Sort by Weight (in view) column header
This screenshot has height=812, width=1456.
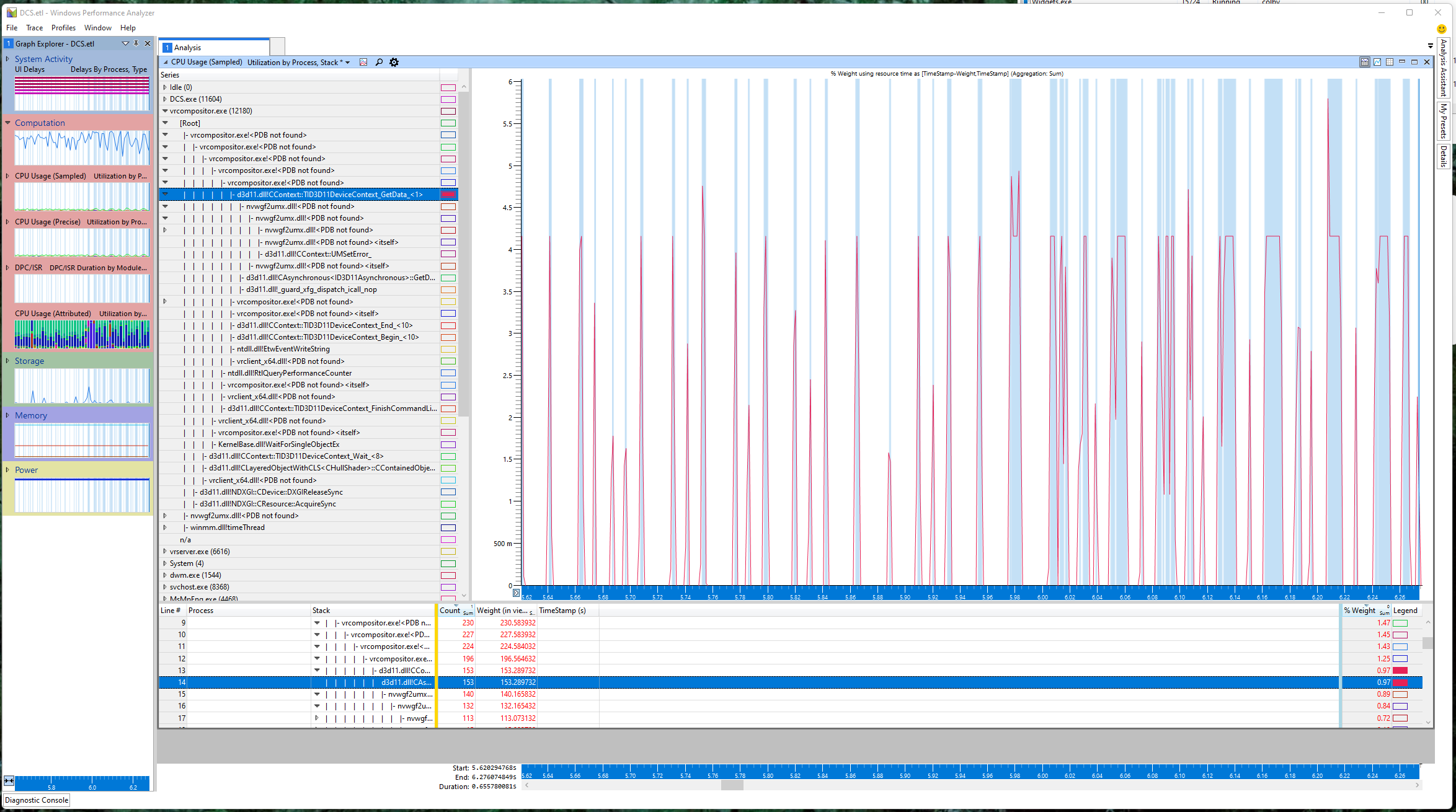point(505,611)
